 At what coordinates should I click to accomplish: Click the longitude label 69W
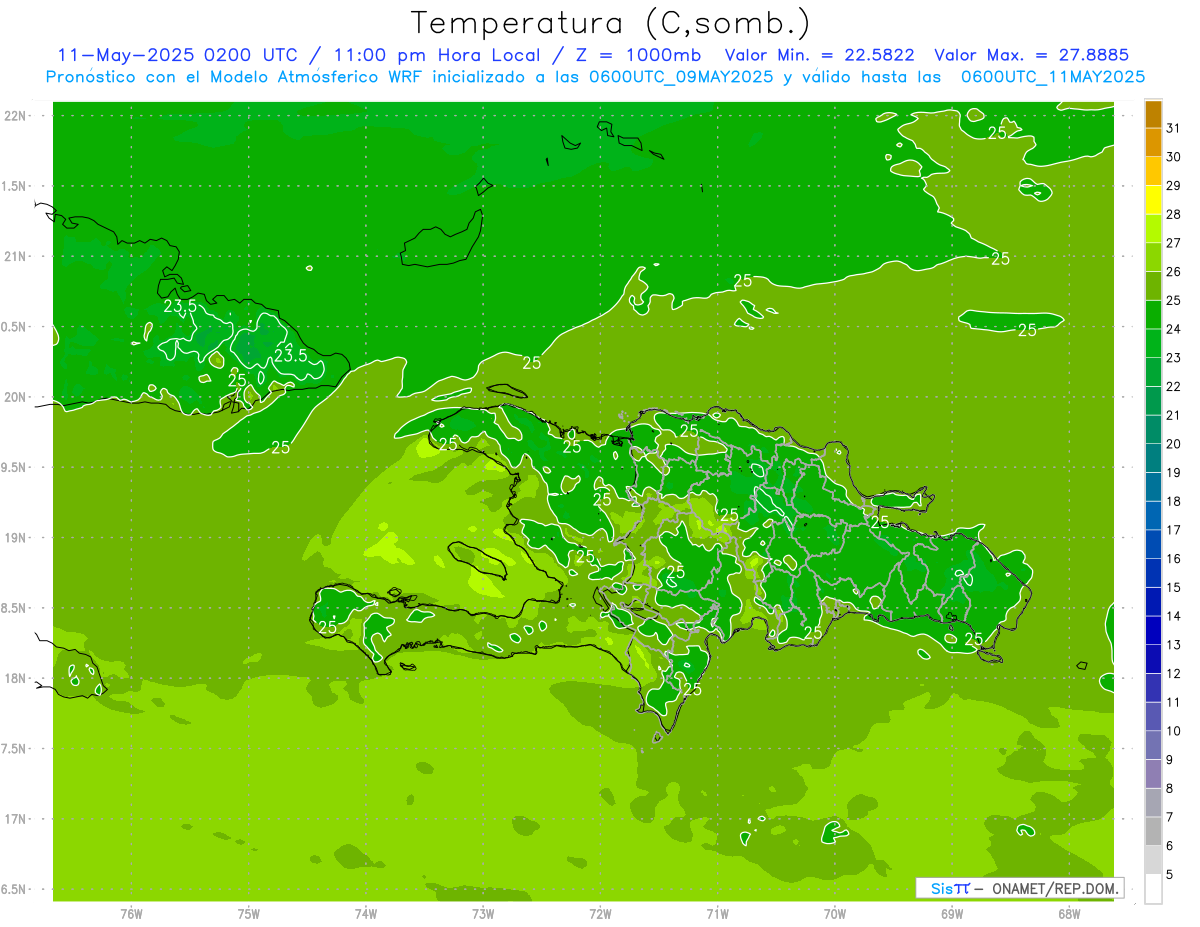952,914
